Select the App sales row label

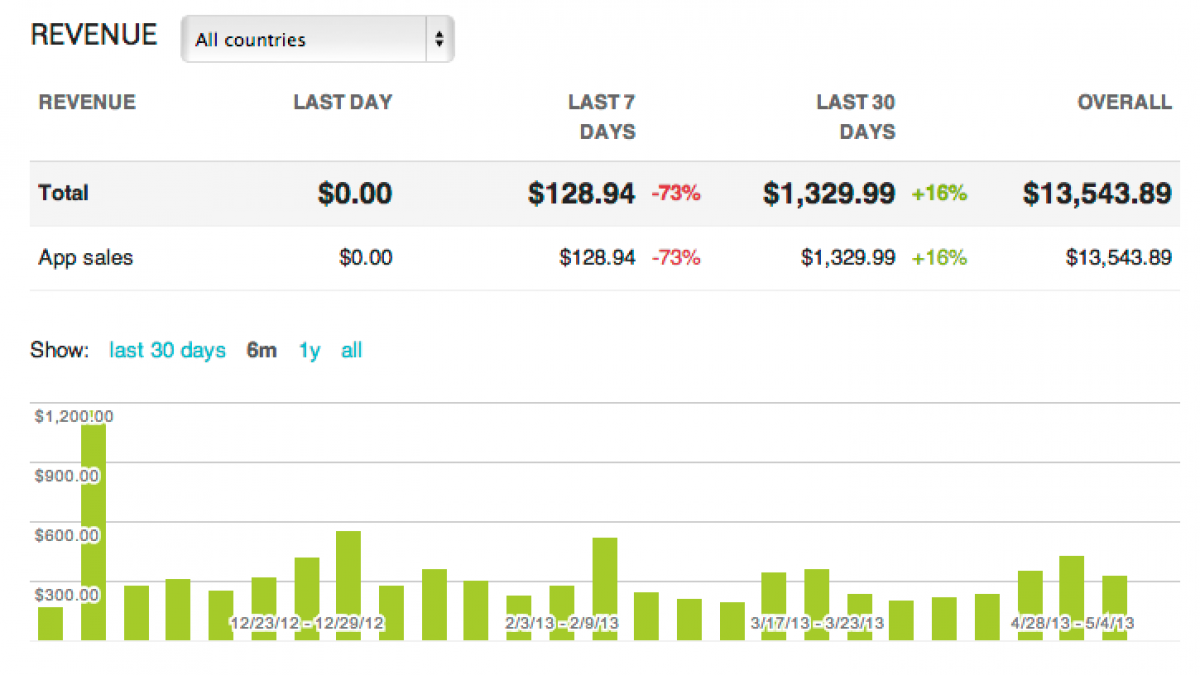coord(86,258)
